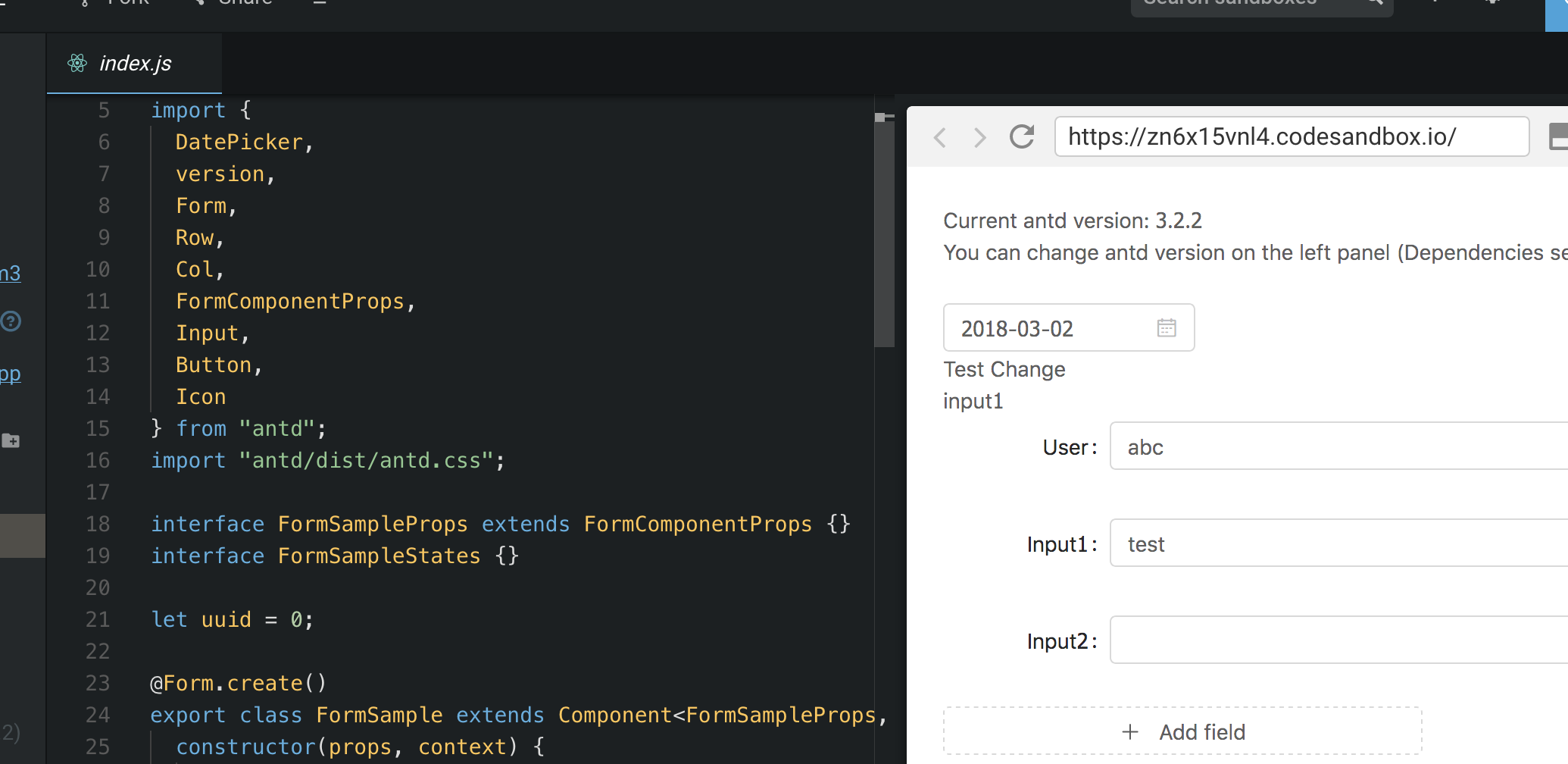Image resolution: width=1568 pixels, height=764 pixels.
Task: Click the Share icon in the toolbar
Action: point(198,4)
